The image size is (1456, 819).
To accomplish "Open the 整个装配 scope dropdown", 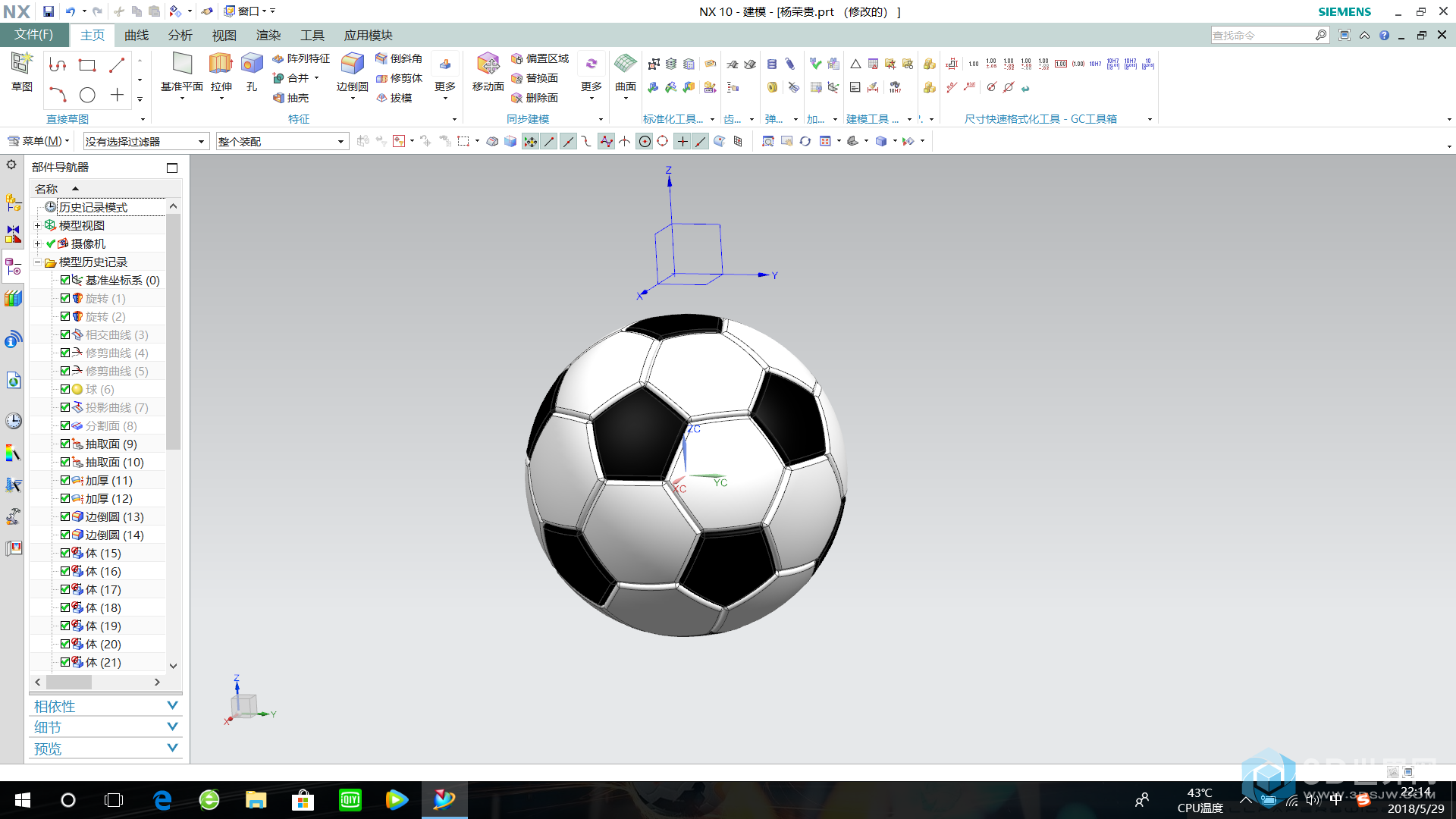I will click(282, 142).
